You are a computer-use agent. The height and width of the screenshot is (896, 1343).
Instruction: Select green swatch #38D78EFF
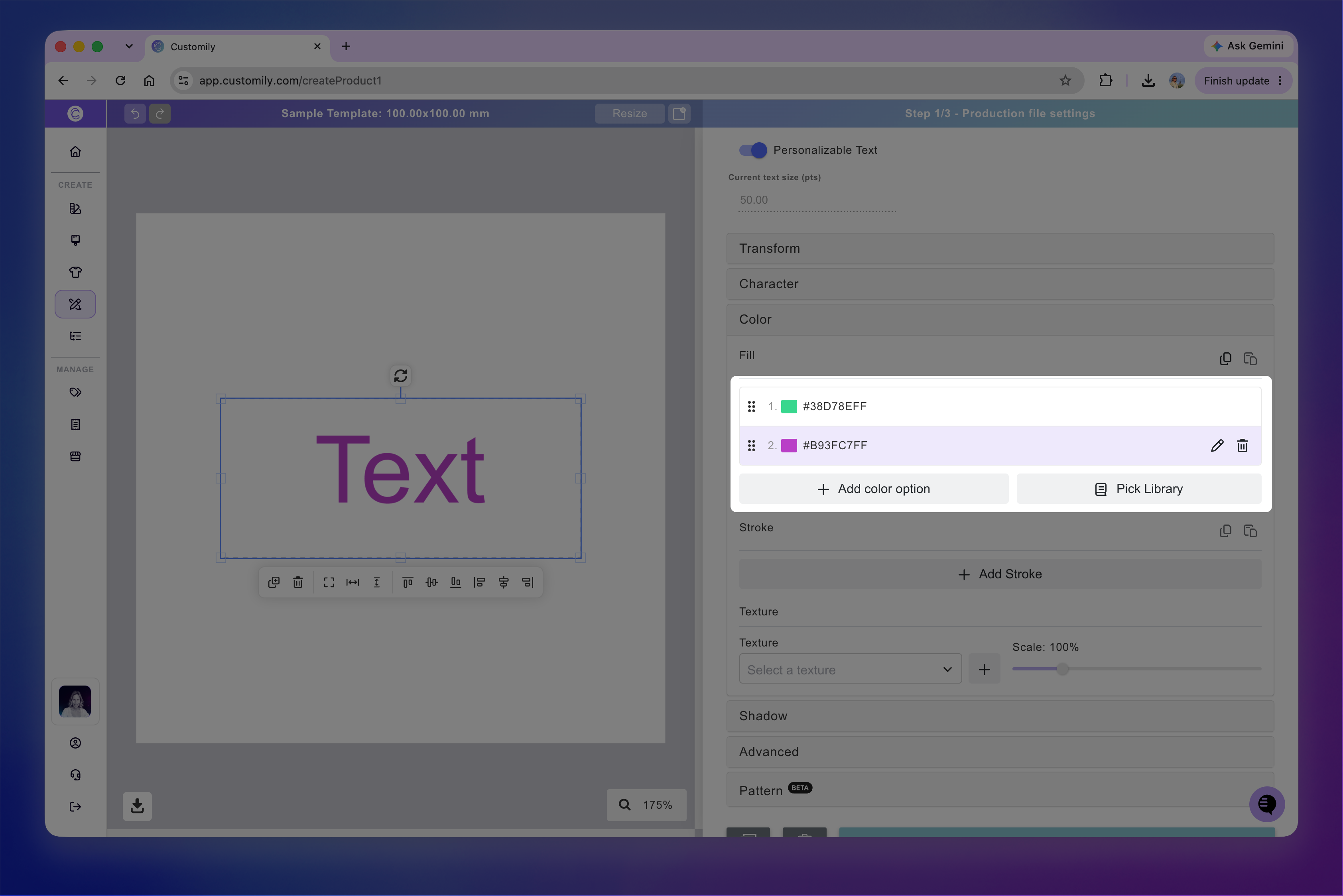789,406
